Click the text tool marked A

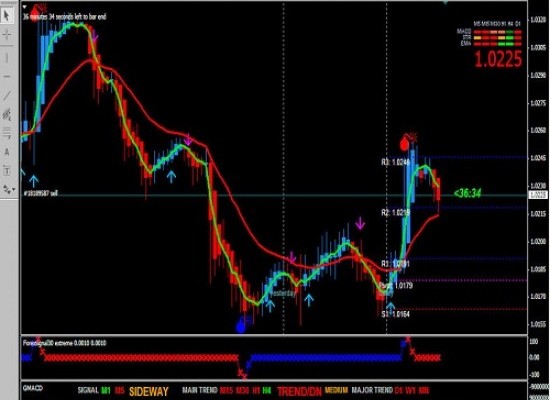tap(7, 152)
